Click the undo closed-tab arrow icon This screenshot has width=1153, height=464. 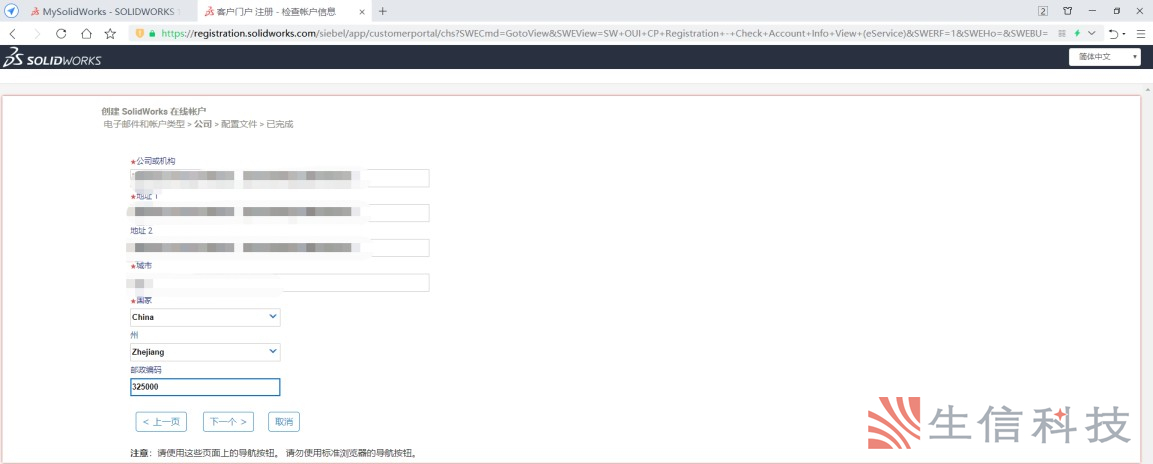coord(1112,33)
